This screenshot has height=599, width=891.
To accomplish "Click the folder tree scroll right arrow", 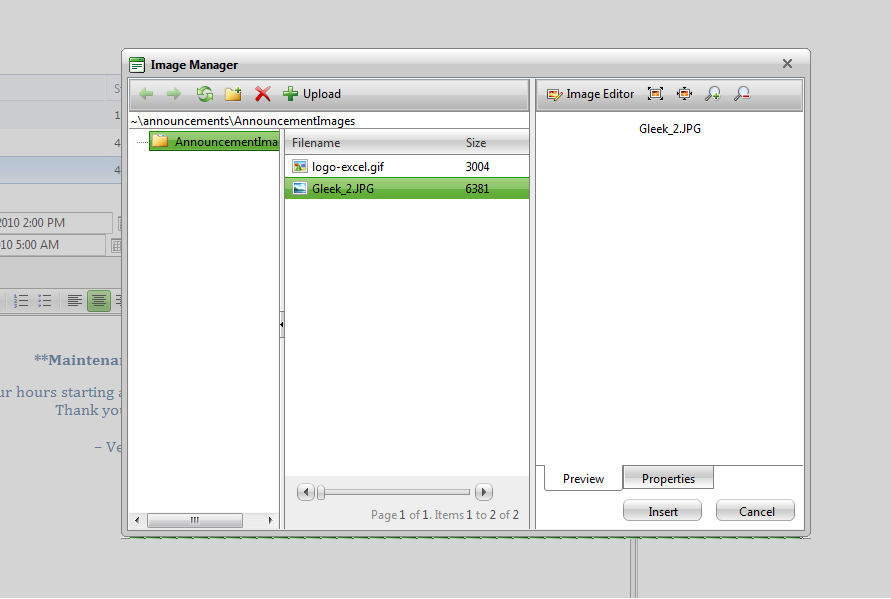I will point(270,520).
